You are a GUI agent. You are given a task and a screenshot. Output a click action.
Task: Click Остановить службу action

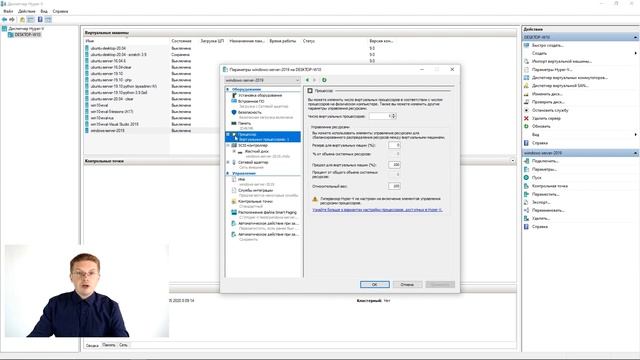[550, 110]
